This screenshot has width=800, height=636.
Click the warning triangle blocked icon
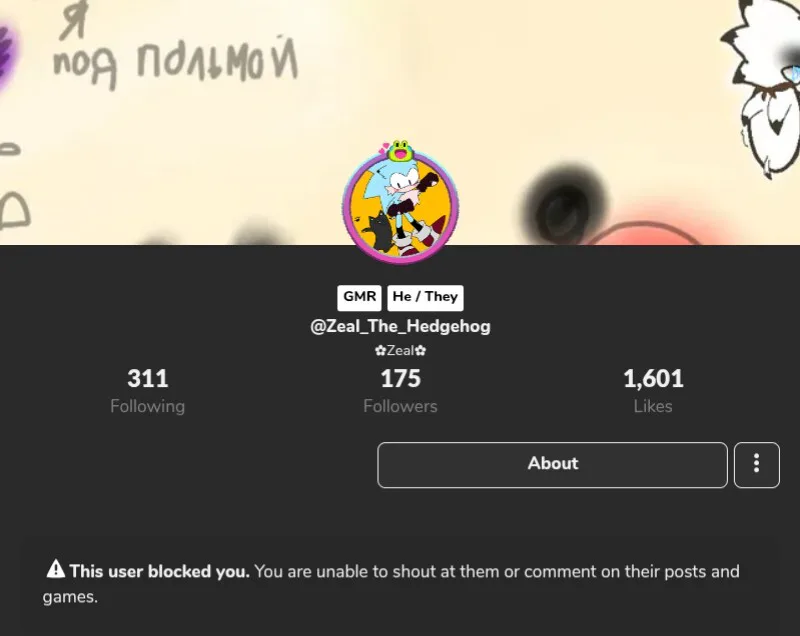tap(56, 569)
